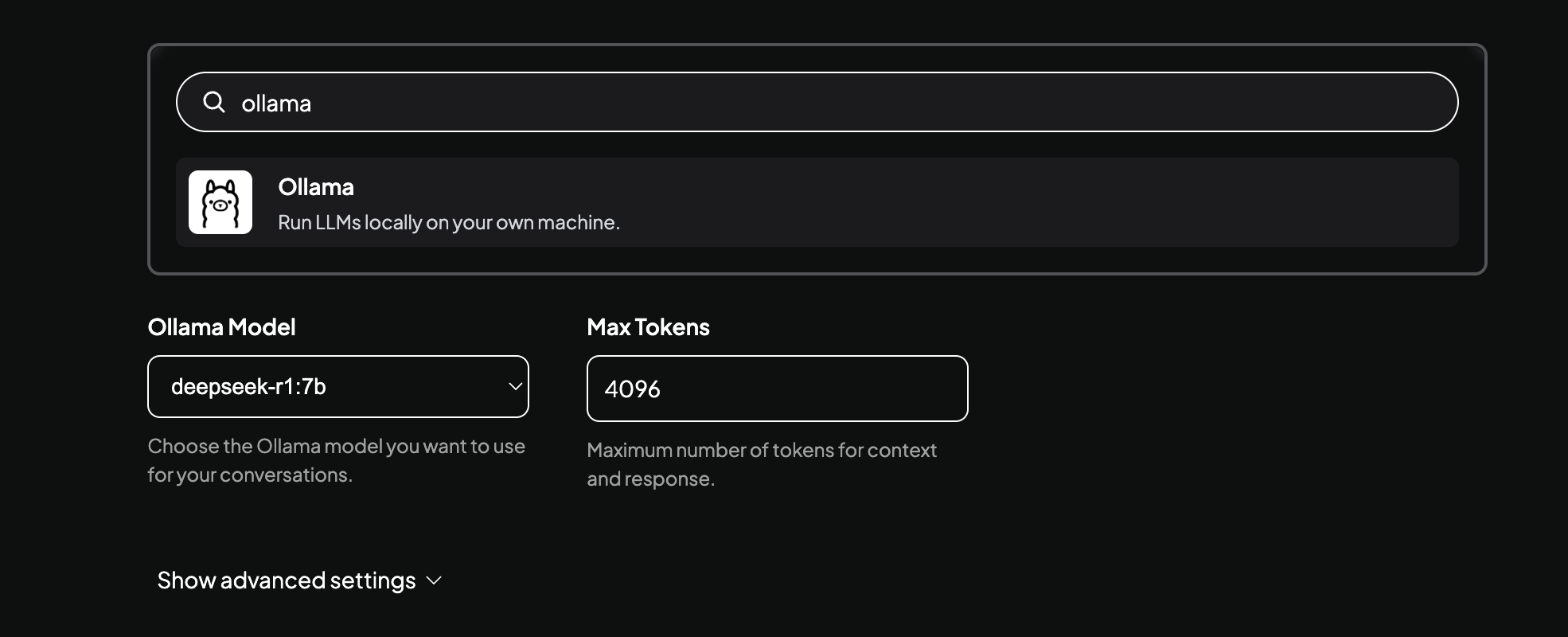Click the Max Tokens field showing 4096
1568x637 pixels.
click(778, 389)
